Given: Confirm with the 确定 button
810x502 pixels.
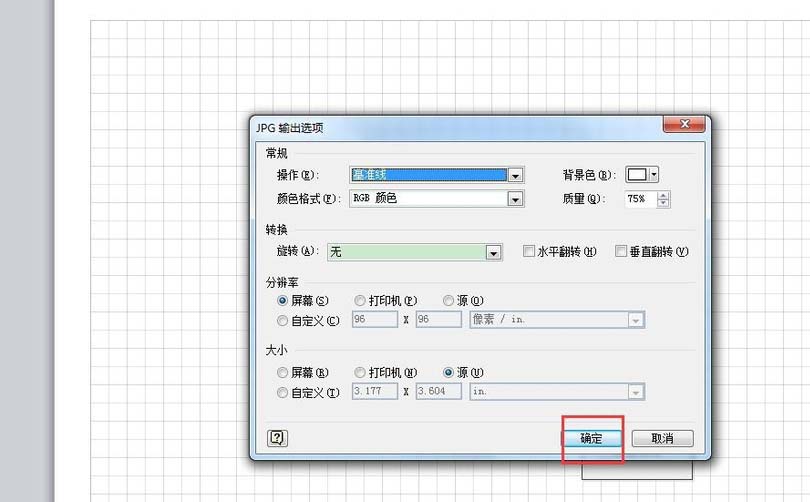Looking at the screenshot, I should point(591,438).
